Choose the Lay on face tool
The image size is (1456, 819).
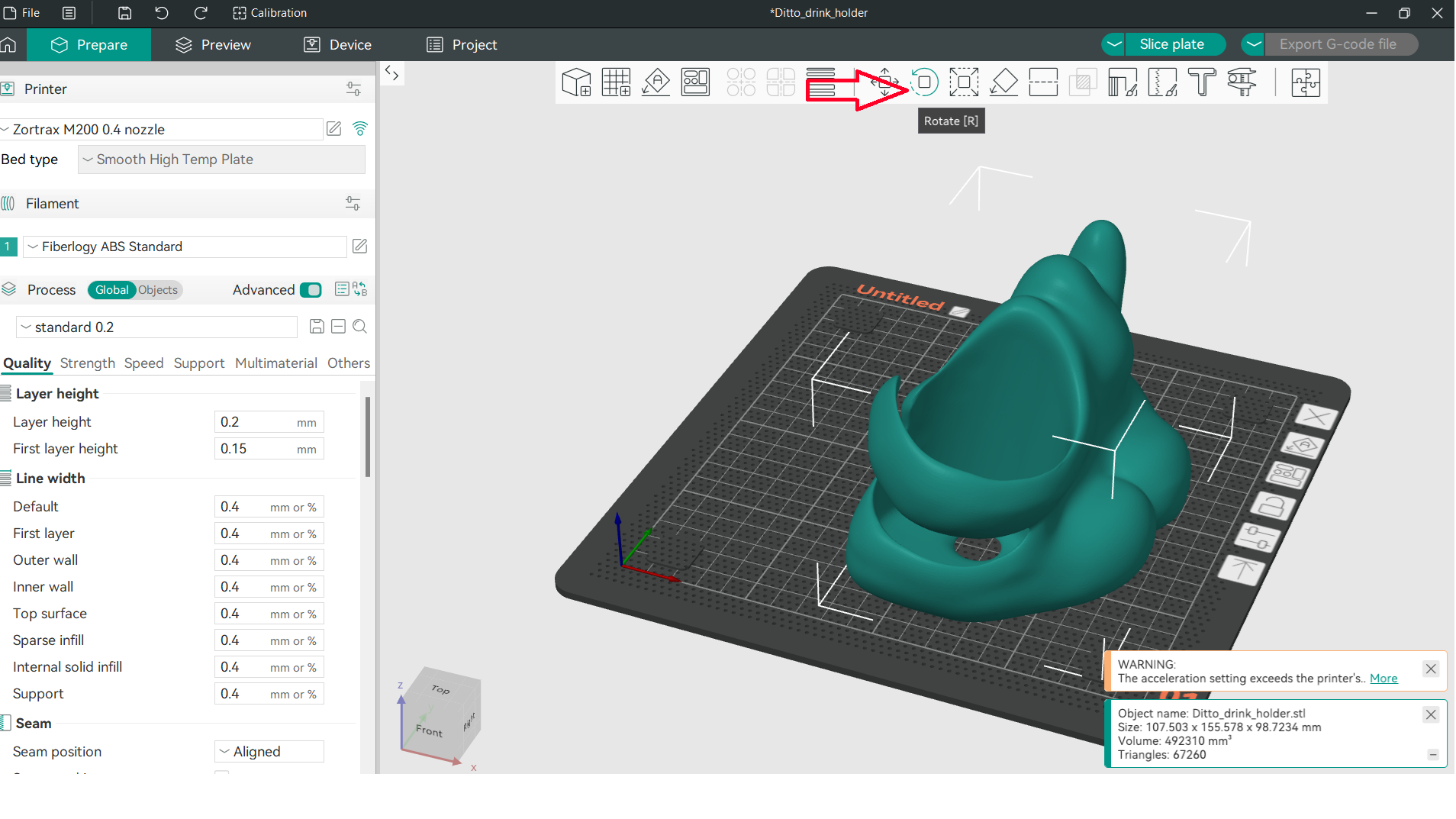(x=1003, y=82)
